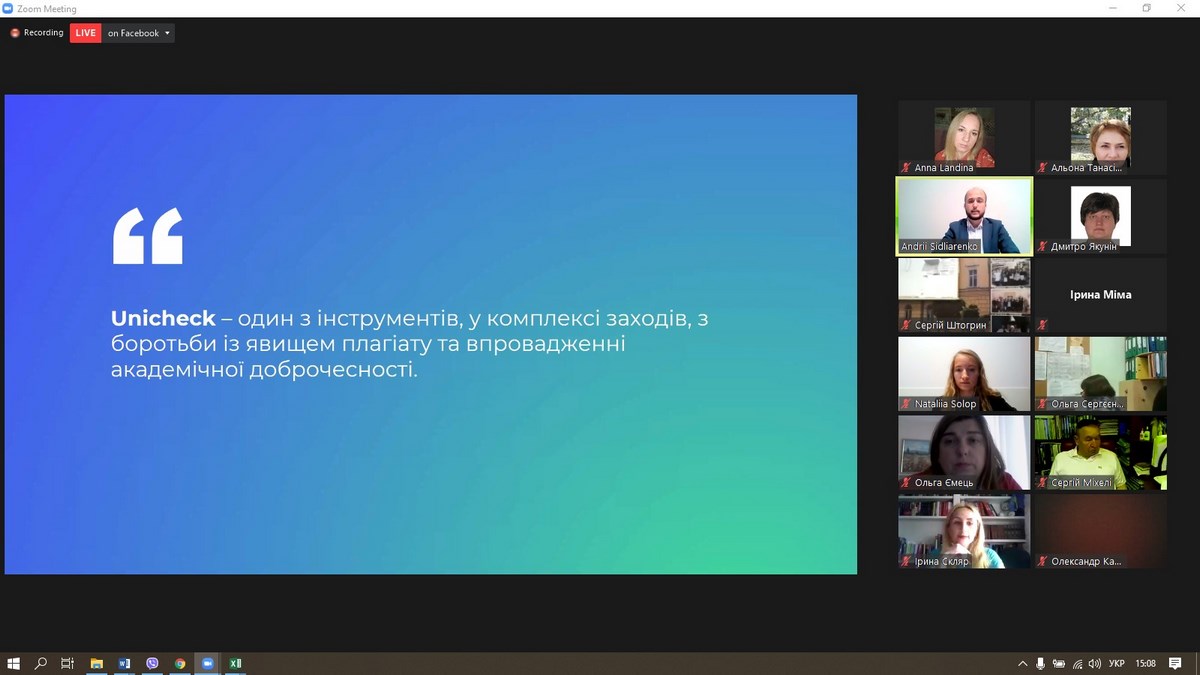Click muted mic icon on Nataliia Solop's tile
Viewport: 1200px width, 675px height.
pyautogui.click(x=906, y=404)
